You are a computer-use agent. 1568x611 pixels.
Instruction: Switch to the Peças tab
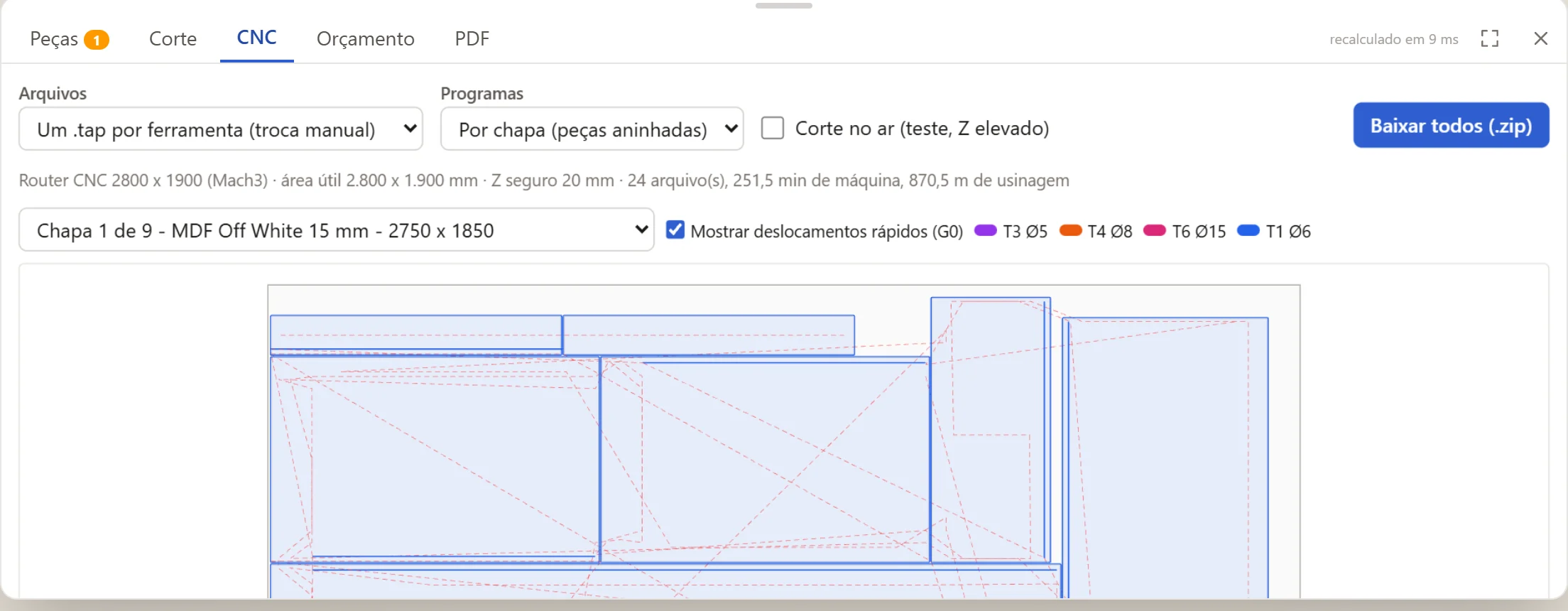coord(69,39)
